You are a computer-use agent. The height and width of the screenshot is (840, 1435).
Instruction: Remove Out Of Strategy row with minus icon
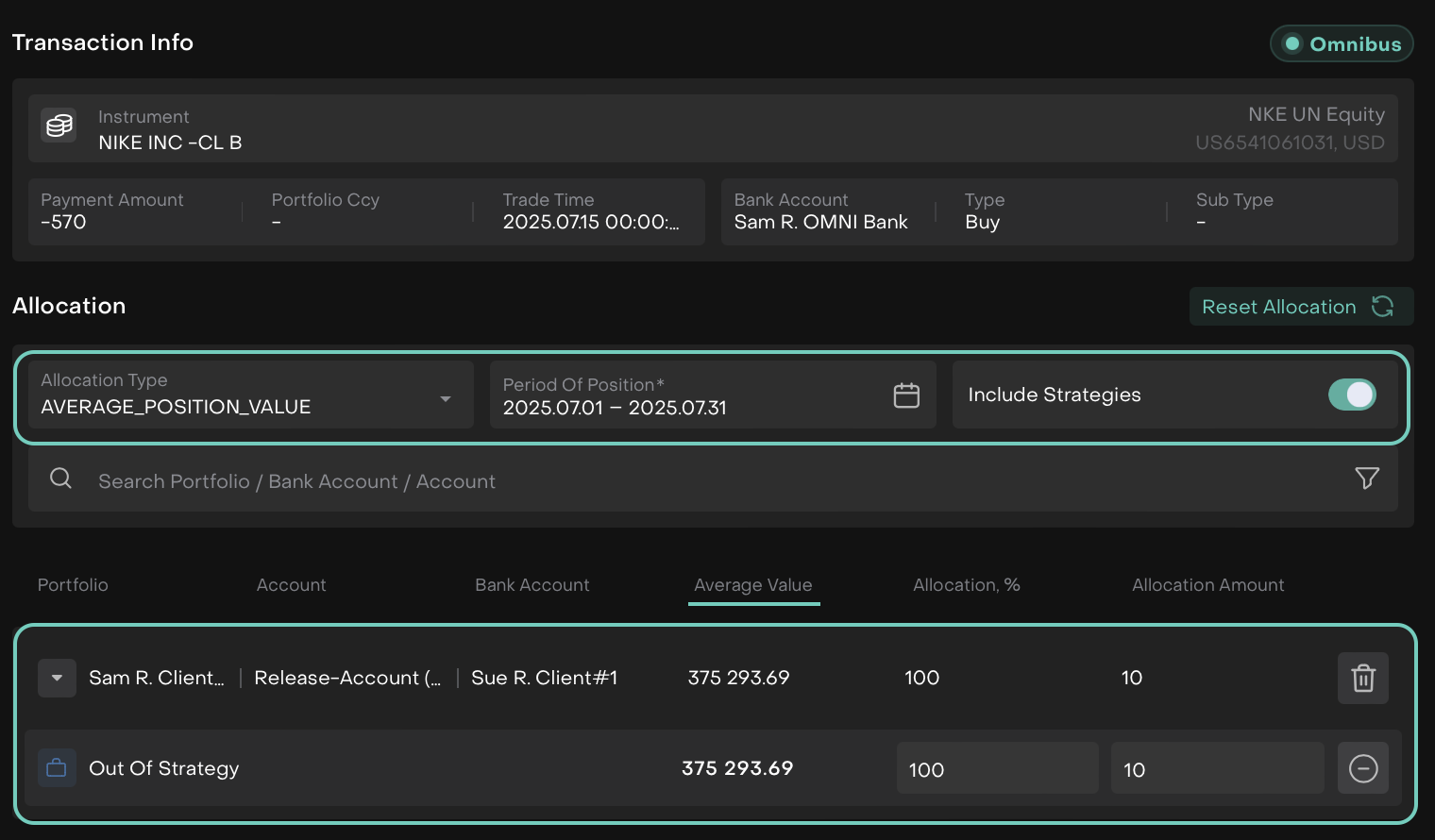point(1362,768)
